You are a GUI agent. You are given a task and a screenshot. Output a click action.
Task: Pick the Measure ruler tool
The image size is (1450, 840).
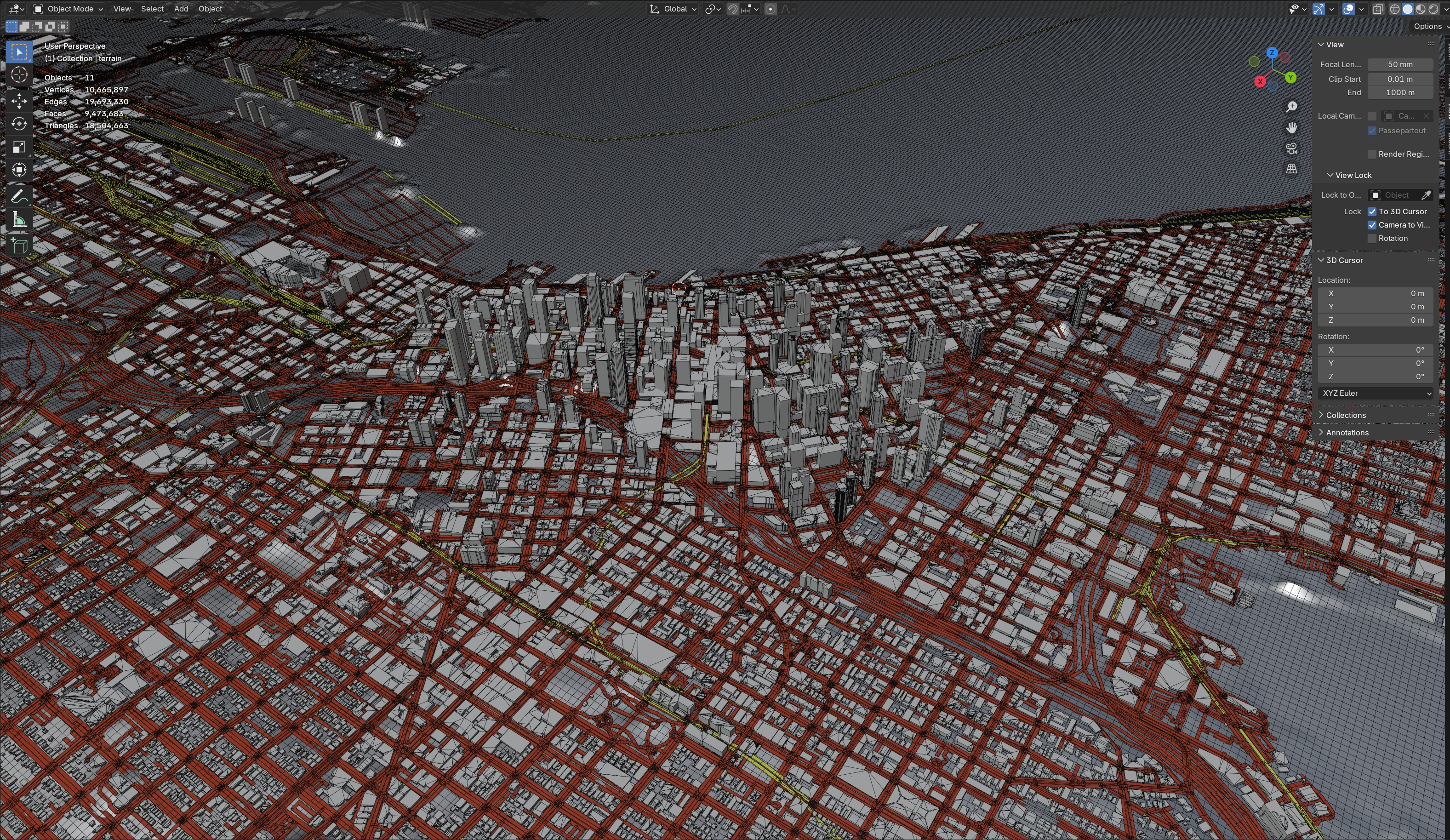pos(19,220)
